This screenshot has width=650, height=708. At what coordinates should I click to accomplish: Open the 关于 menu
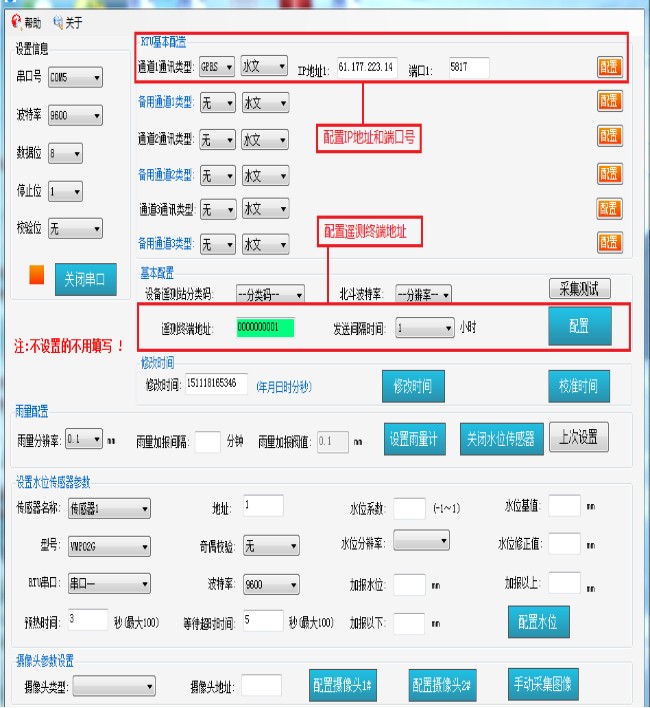[x=68, y=22]
